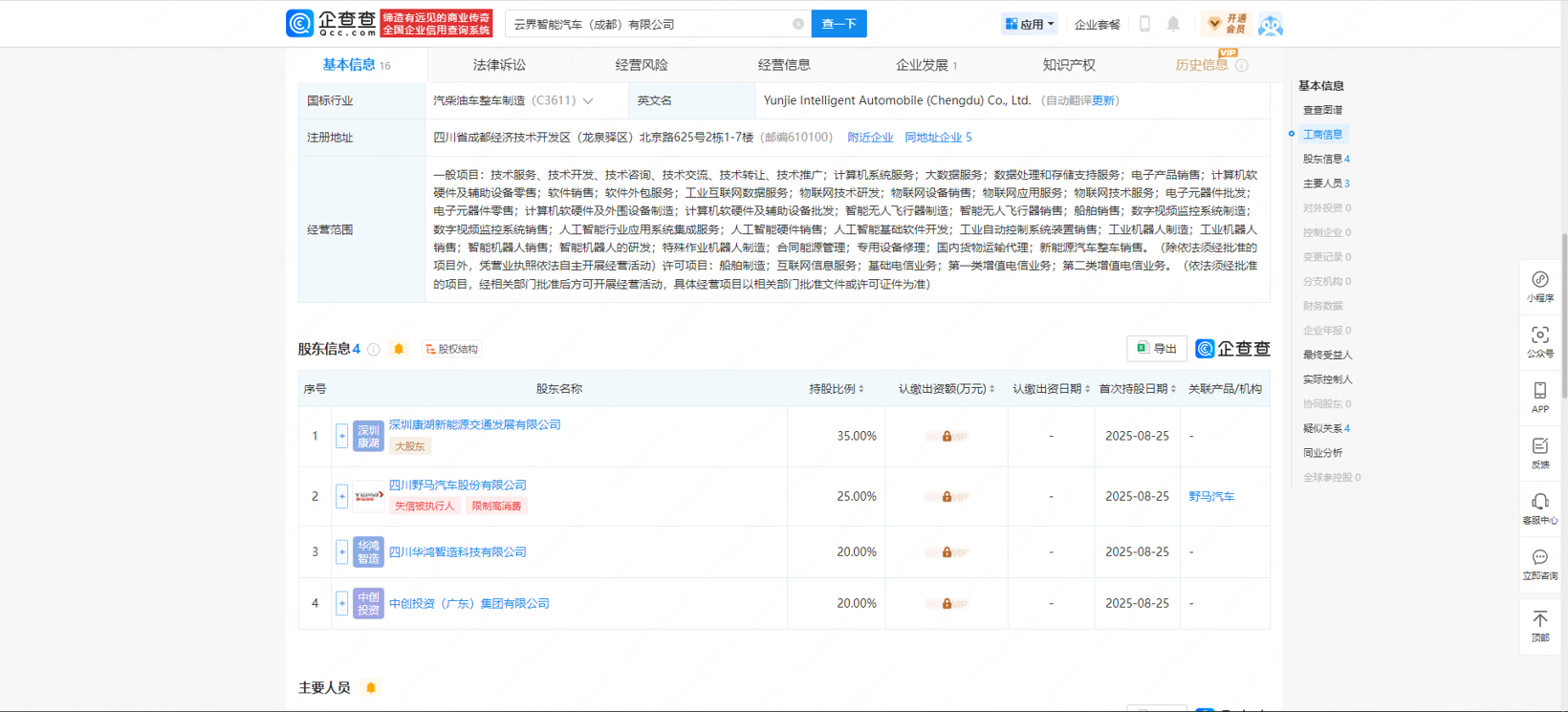Click 野马汽车 company logo thumbnail
1568x712 pixels.
(x=368, y=496)
